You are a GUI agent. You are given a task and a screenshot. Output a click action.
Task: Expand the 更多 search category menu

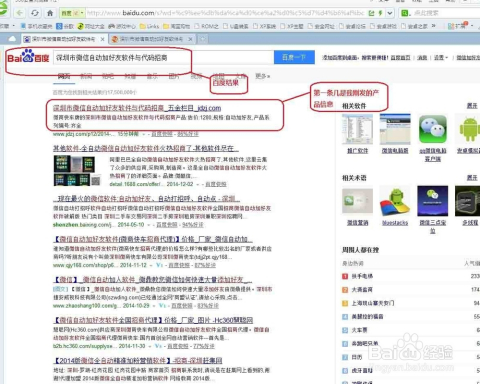(263, 76)
